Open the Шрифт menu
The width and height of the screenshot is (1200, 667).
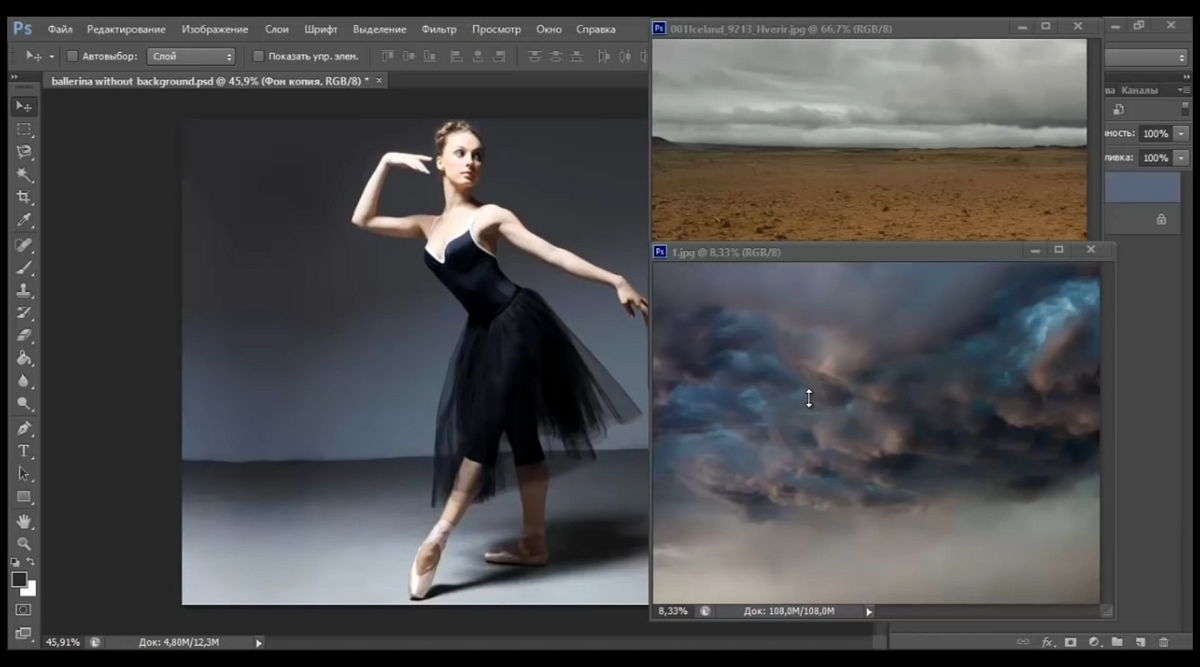[321, 30]
